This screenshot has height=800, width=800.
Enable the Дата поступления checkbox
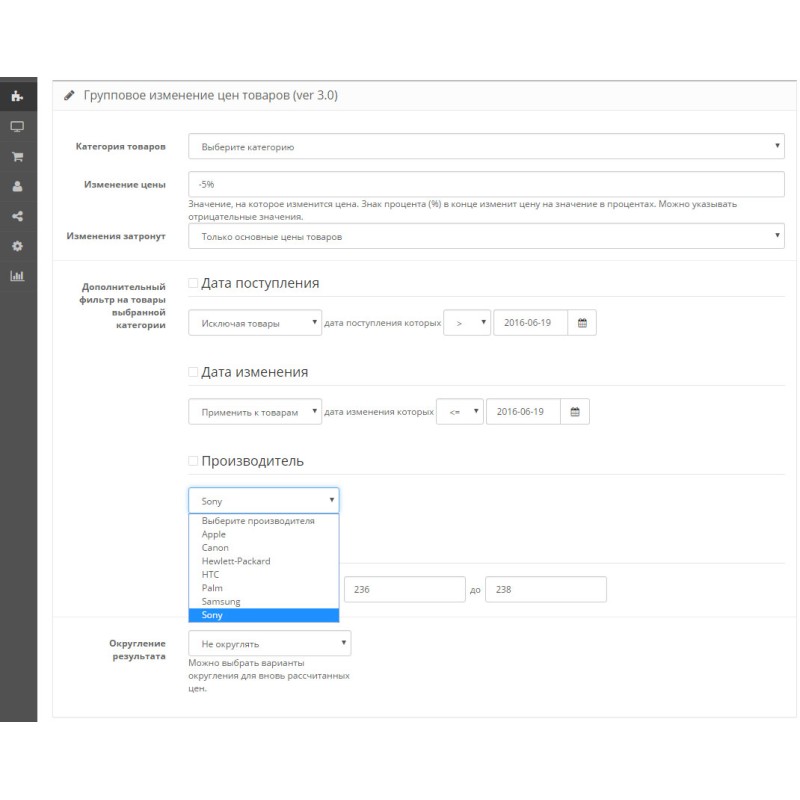click(194, 283)
